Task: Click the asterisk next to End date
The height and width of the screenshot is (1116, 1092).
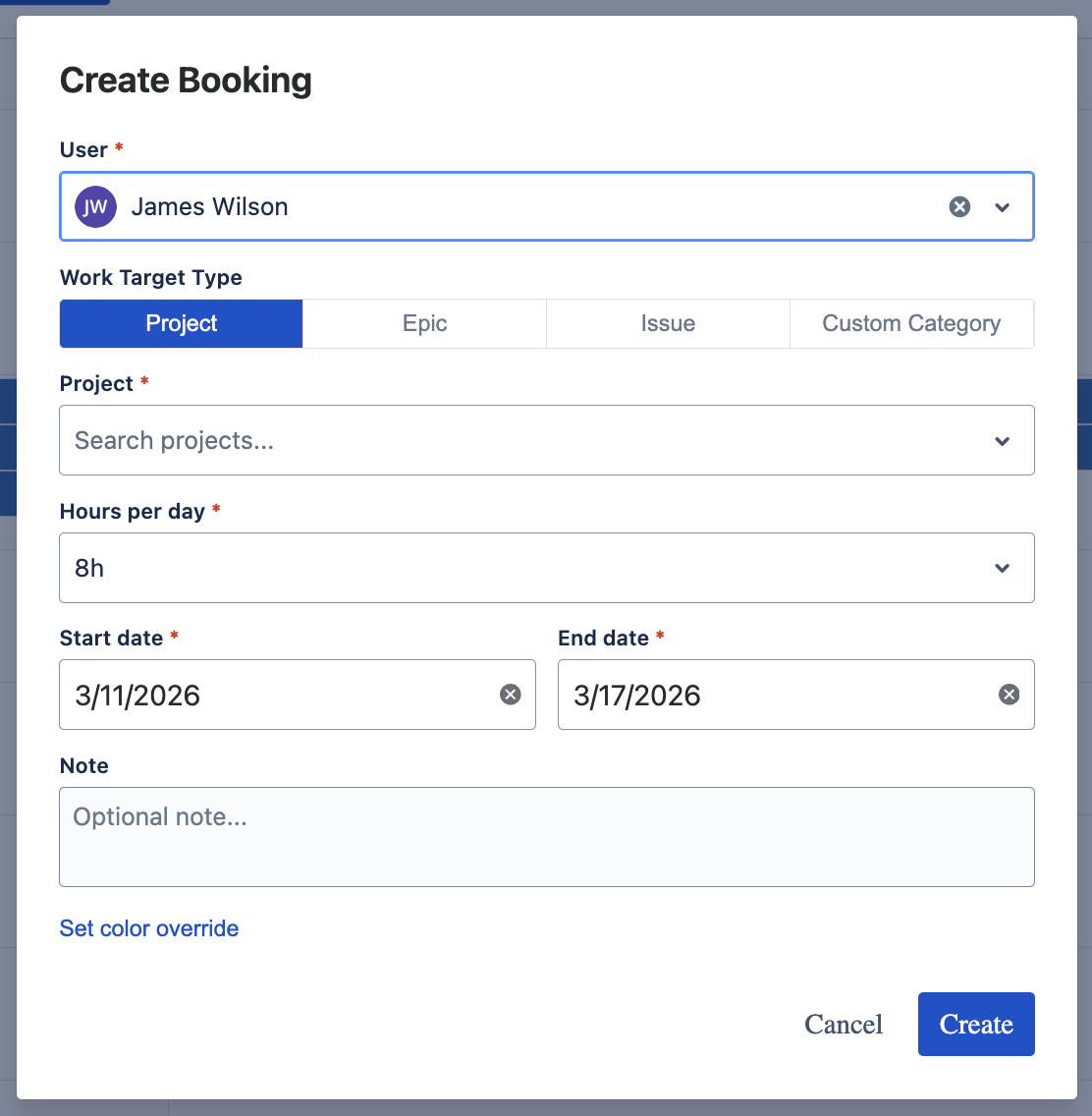Action: [x=659, y=637]
